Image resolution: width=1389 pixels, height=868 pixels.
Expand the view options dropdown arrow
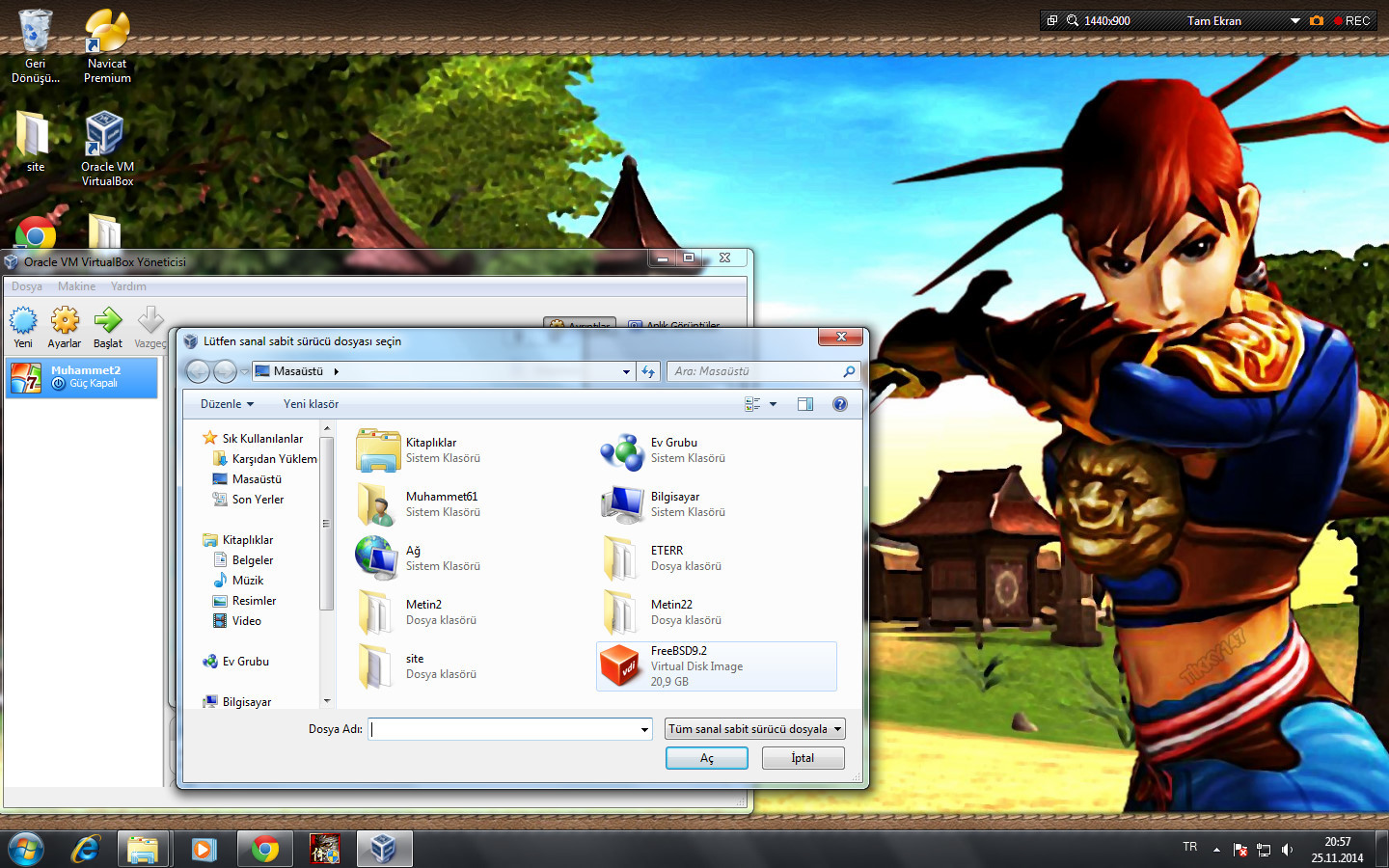pos(773,404)
